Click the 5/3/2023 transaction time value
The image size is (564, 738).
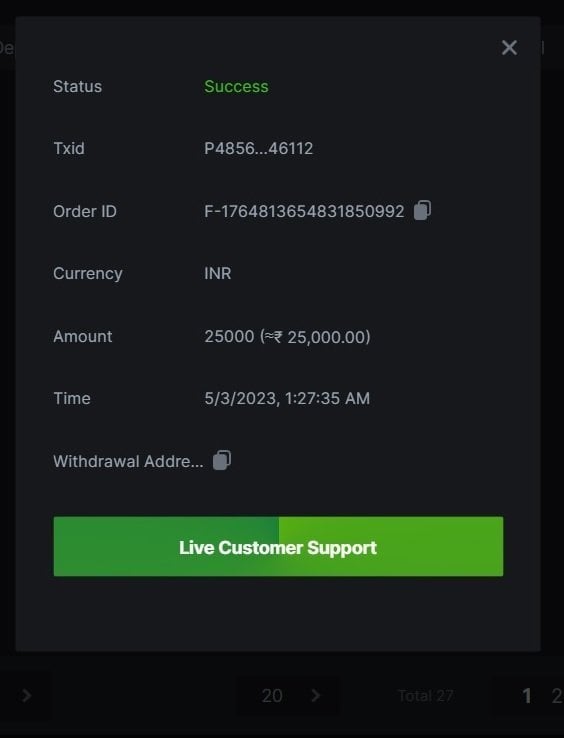point(287,399)
